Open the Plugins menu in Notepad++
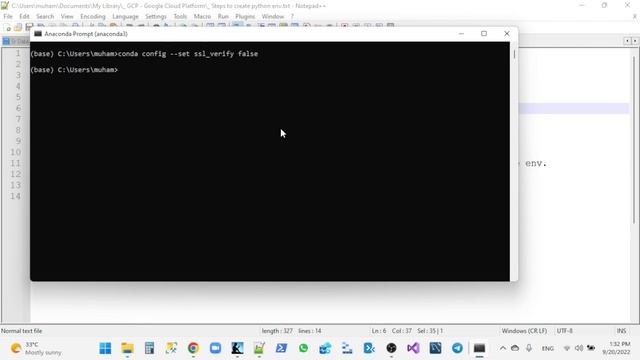 [x=245, y=16]
